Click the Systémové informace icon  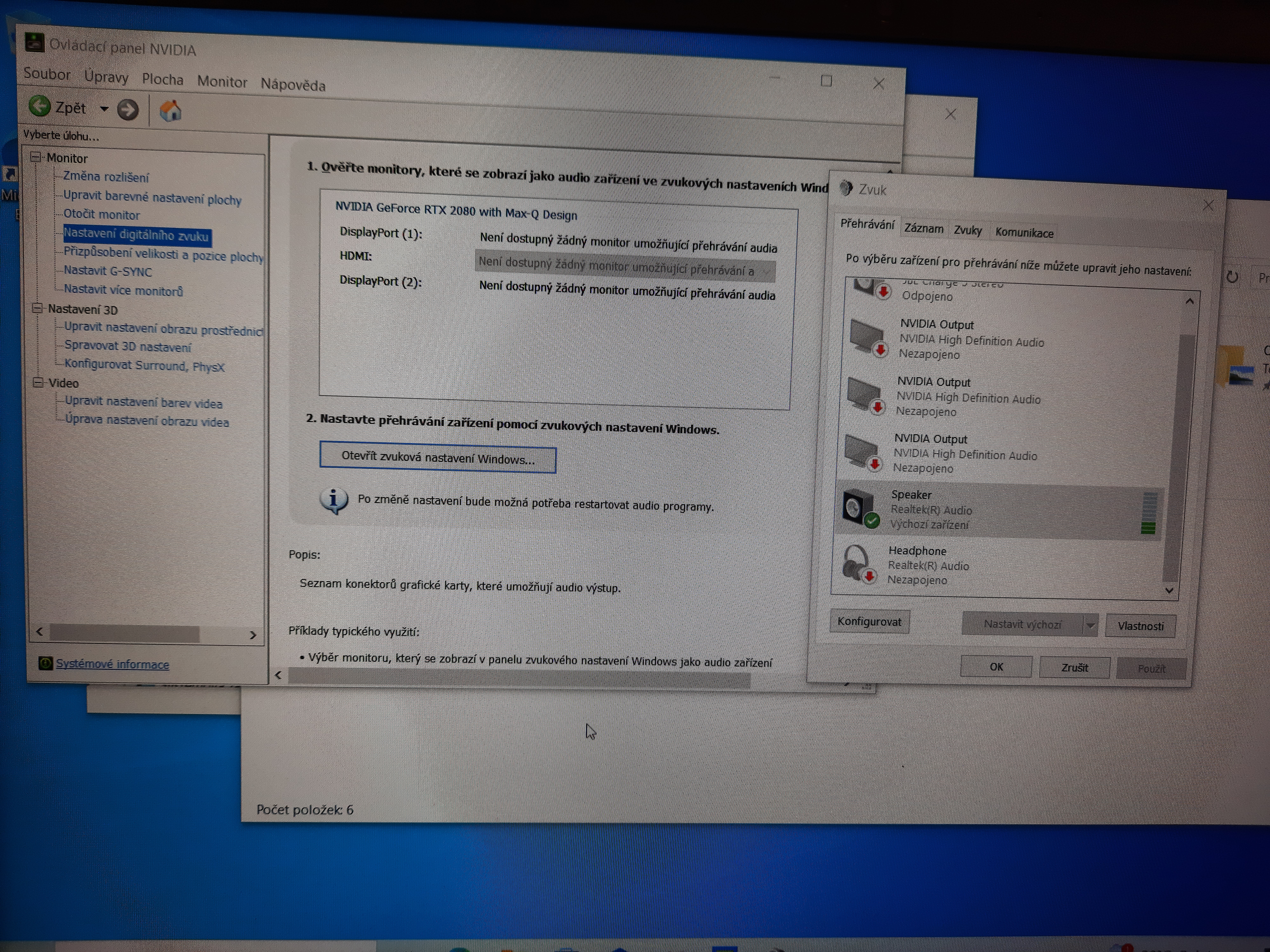pyautogui.click(x=45, y=663)
